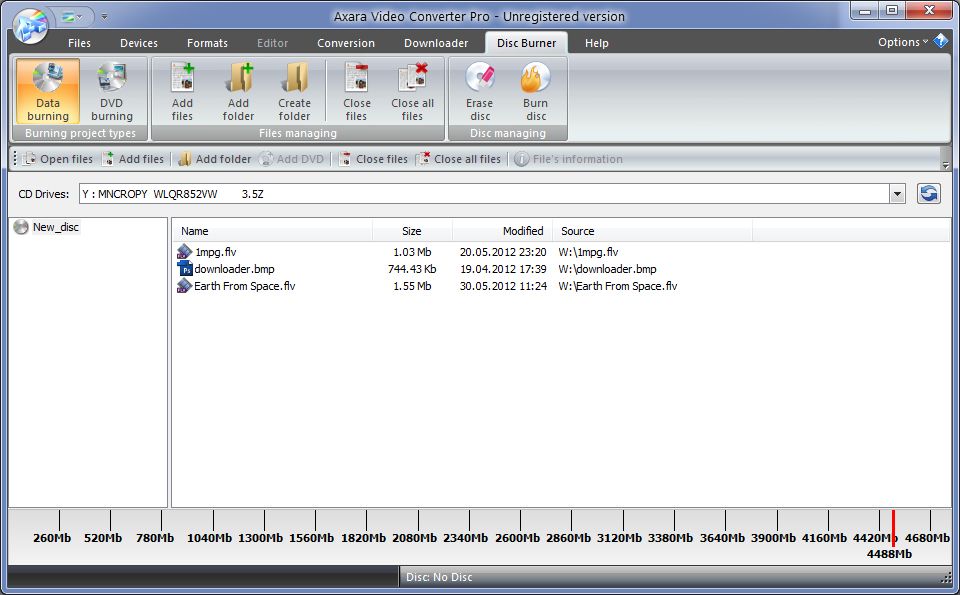This screenshot has height=595, width=960.
Task: Click the 744.43 Kb size cell
Action: [412, 269]
